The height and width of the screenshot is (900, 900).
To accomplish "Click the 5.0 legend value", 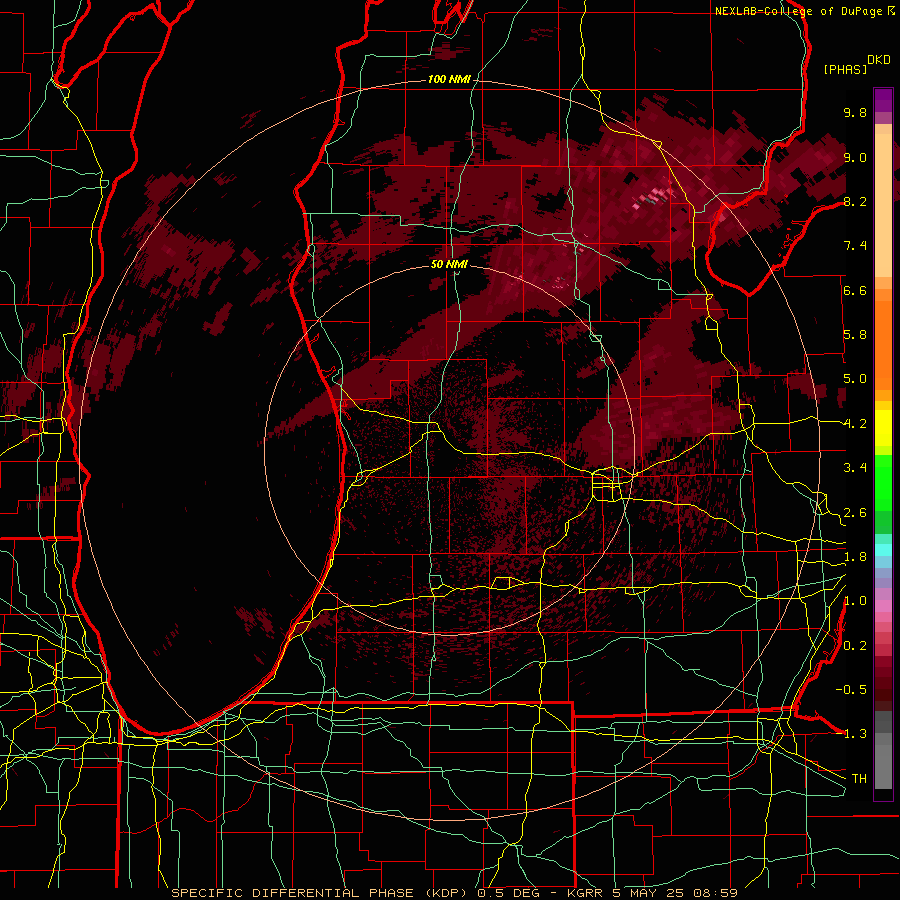I will coord(855,379).
